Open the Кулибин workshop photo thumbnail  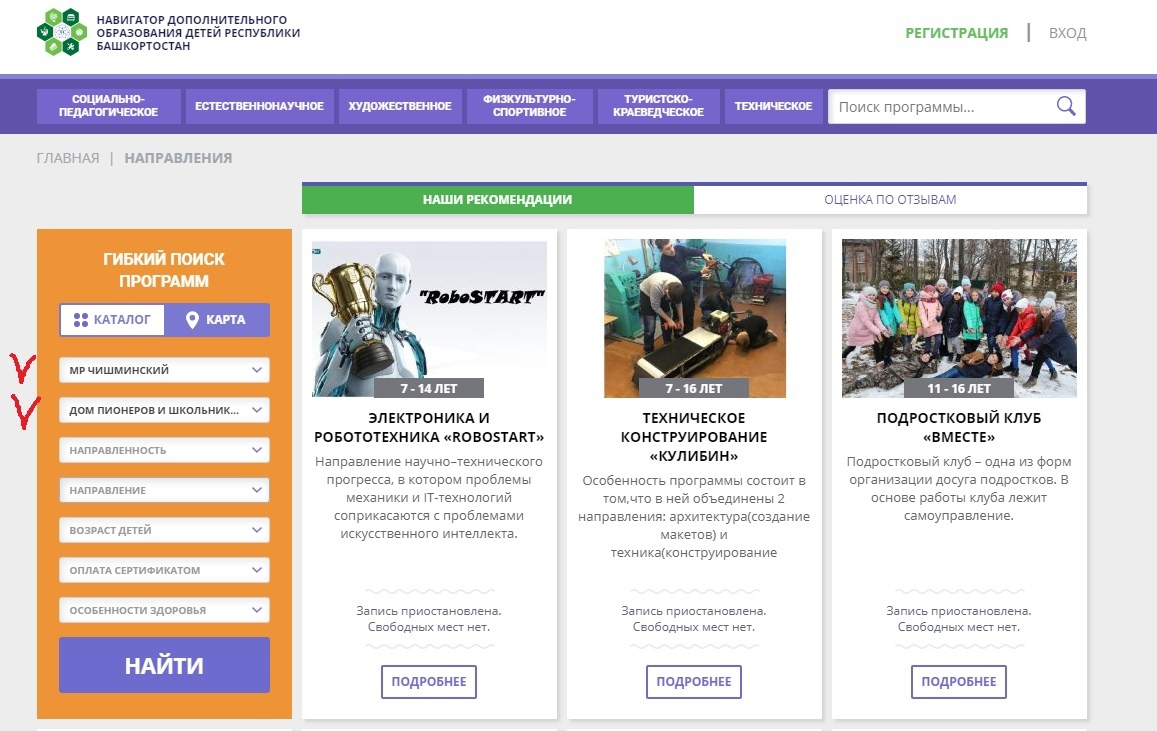click(x=694, y=318)
